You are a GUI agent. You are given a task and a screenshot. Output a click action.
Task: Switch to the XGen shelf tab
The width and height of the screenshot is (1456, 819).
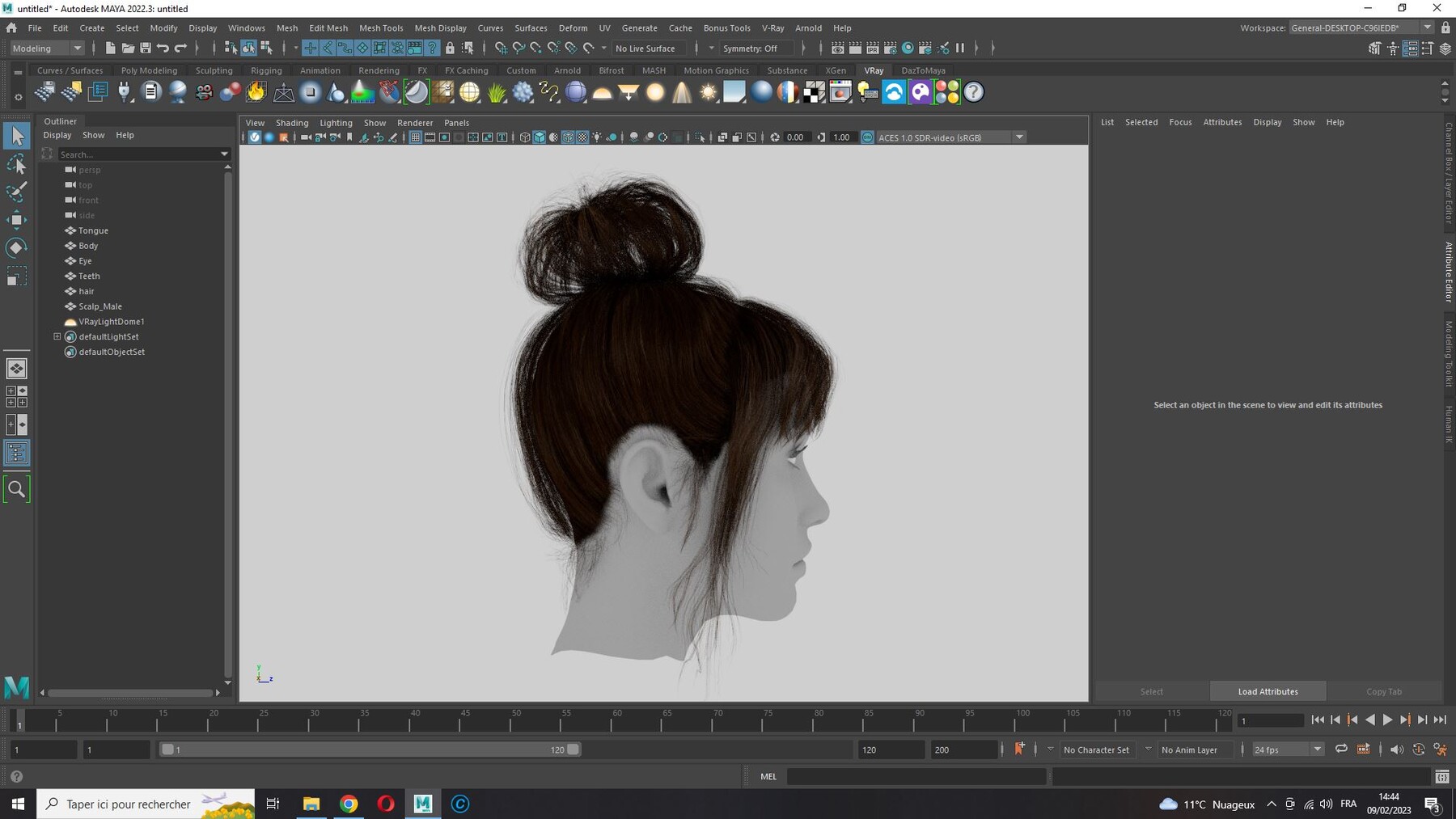836,70
